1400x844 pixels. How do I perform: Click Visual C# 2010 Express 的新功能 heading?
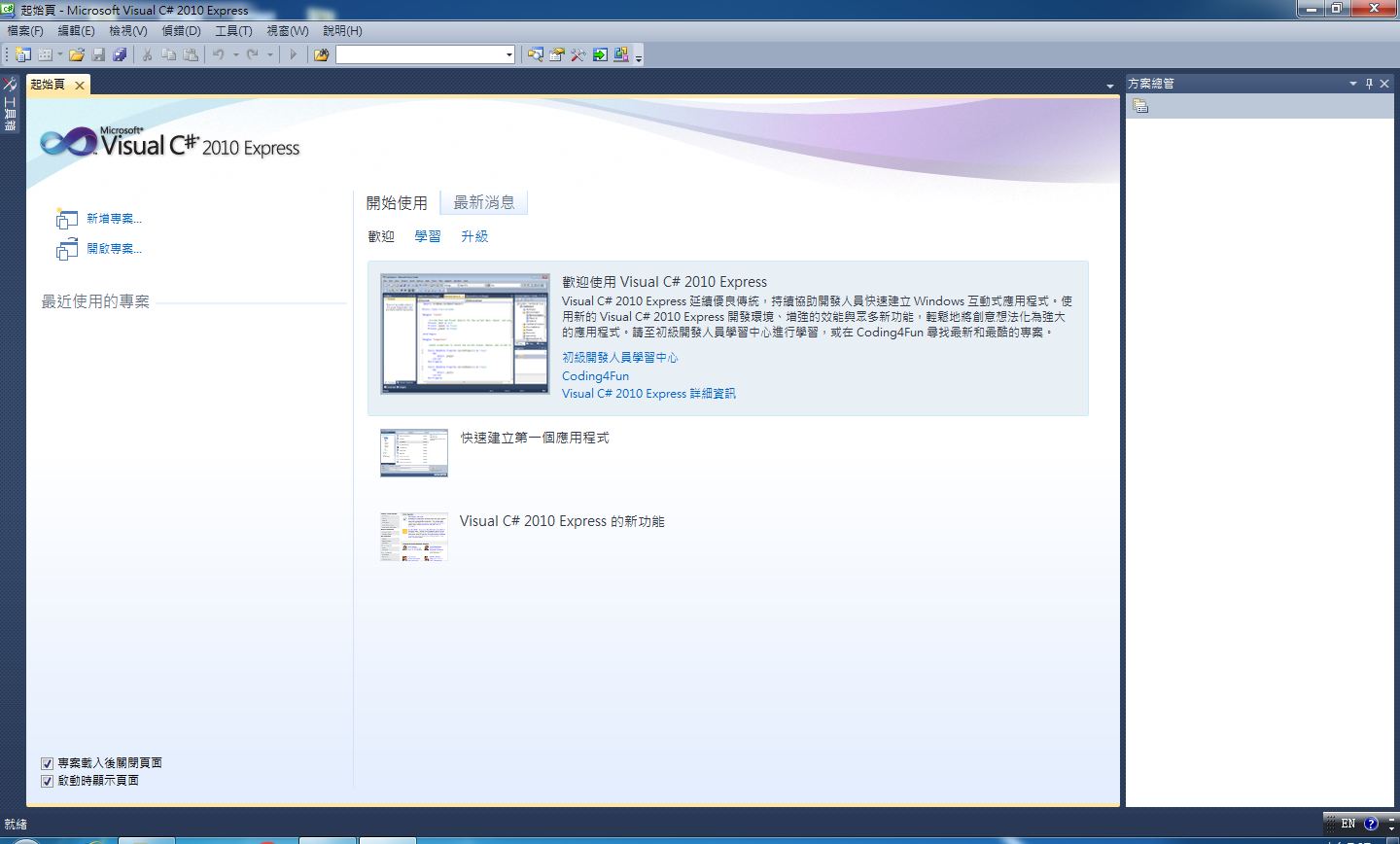562,521
